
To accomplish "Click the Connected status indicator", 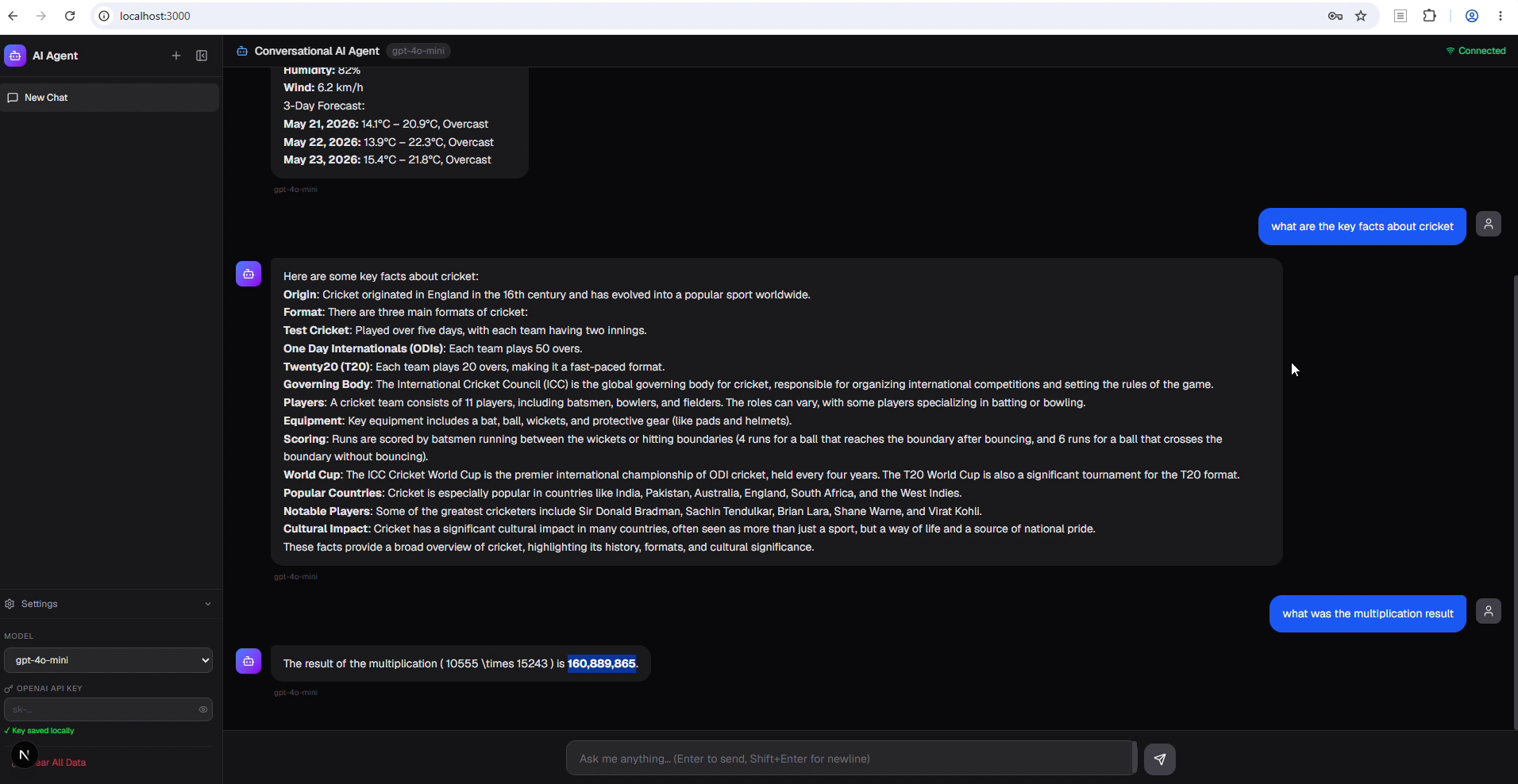I will click(x=1475, y=51).
